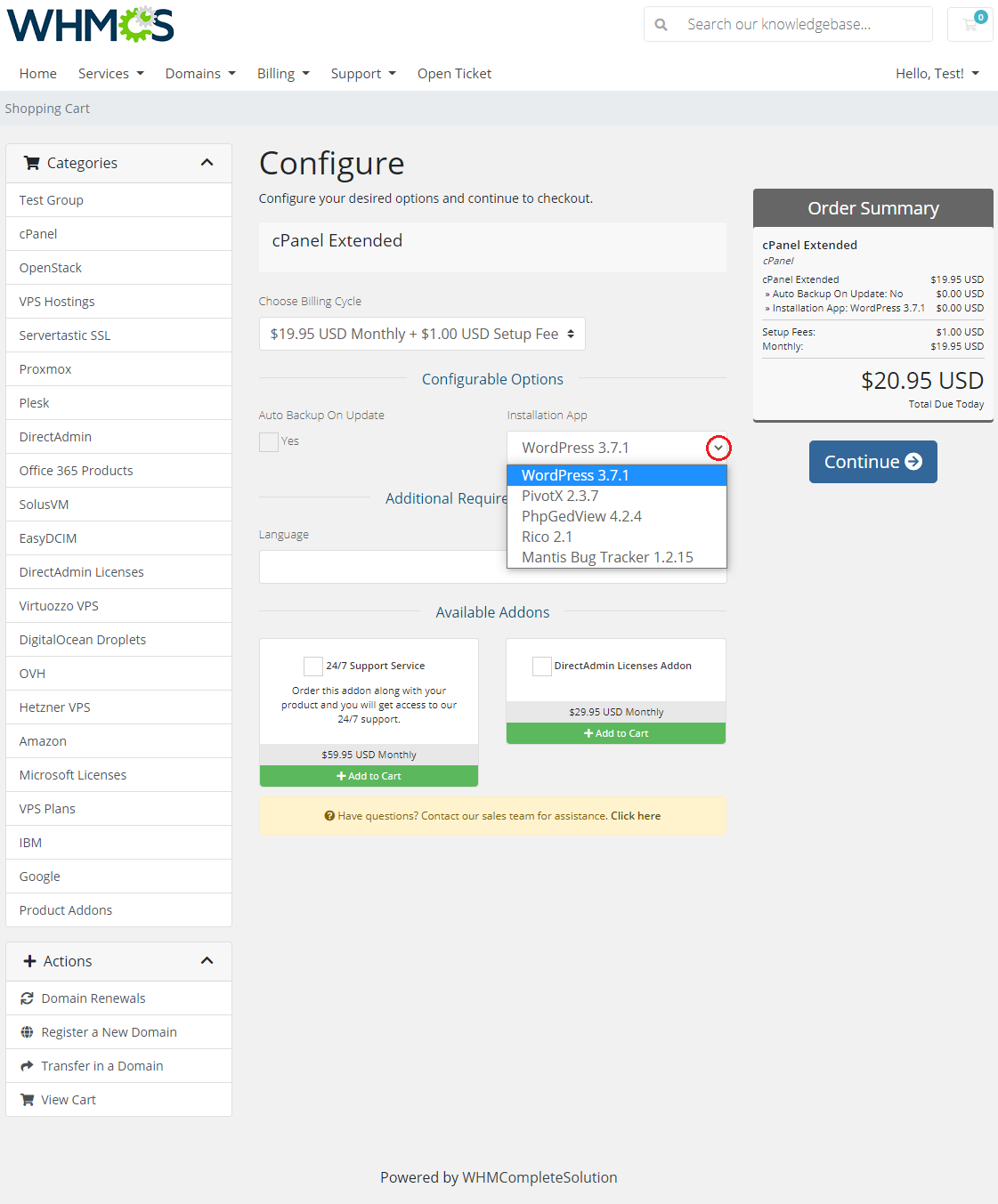Collapse the Categories panel chevron
This screenshot has width=998, height=1204.
207,163
